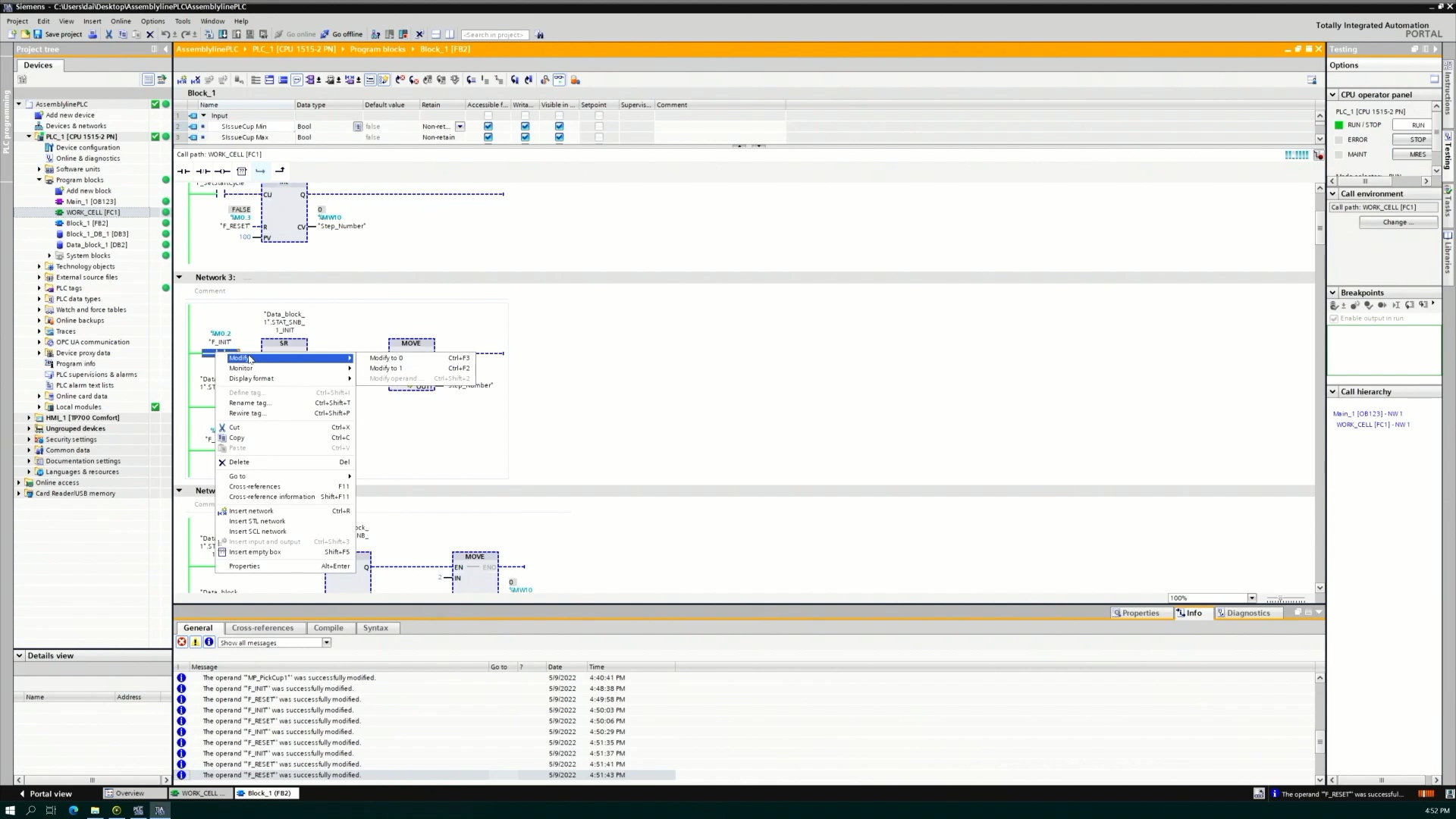1456x819 pixels.
Task: Insert a normally open contact
Action: (x=184, y=171)
